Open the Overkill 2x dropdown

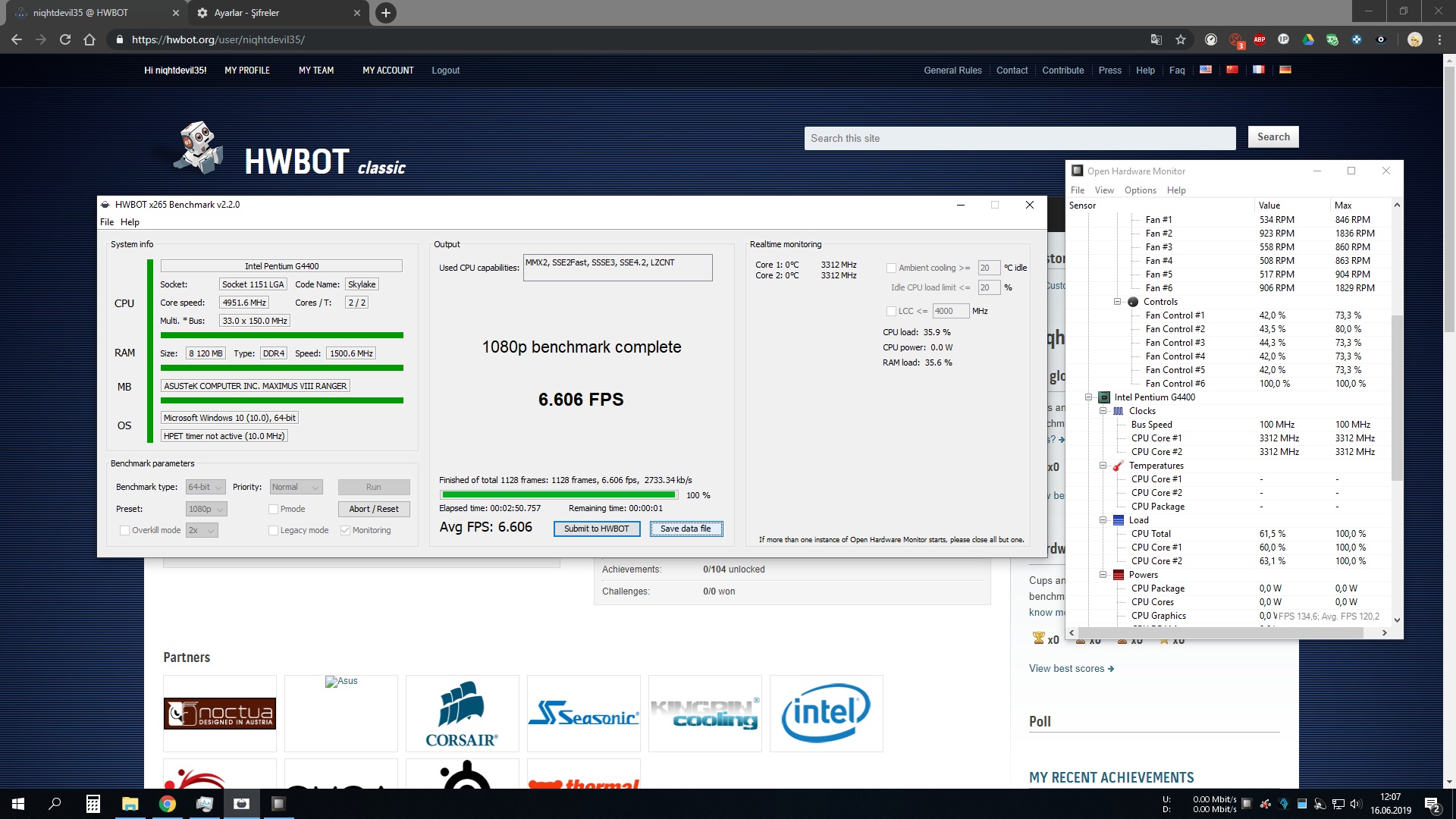tap(202, 530)
